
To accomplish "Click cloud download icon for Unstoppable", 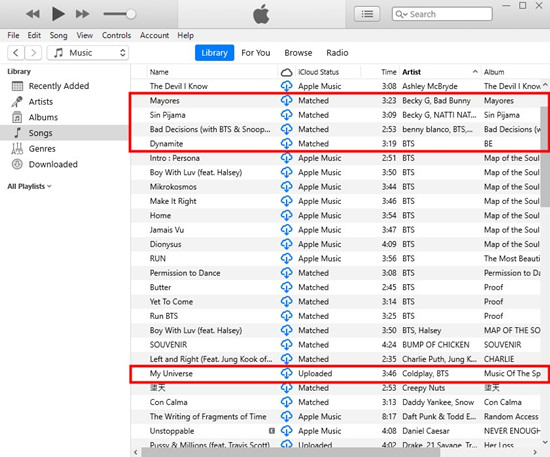I will 287,431.
